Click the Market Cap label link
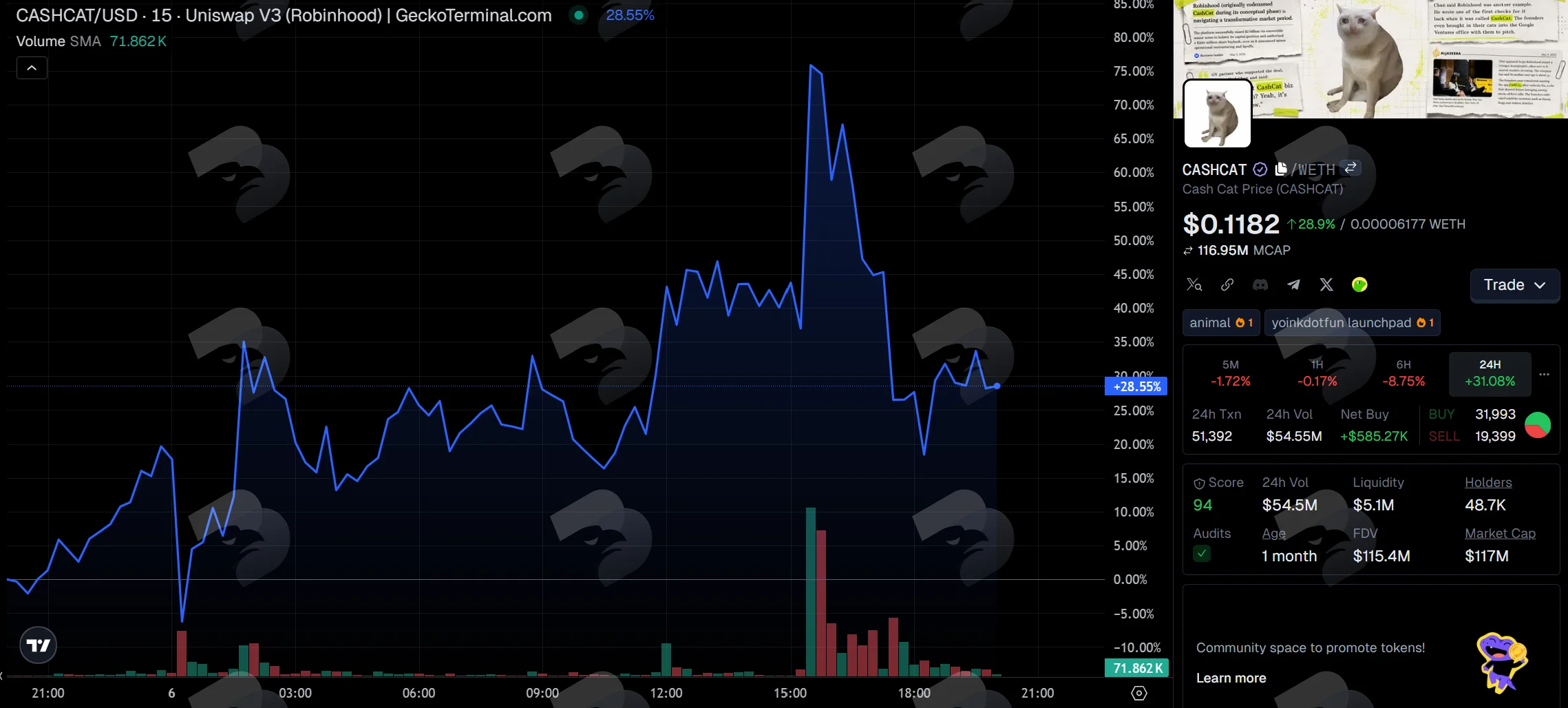 point(1500,534)
